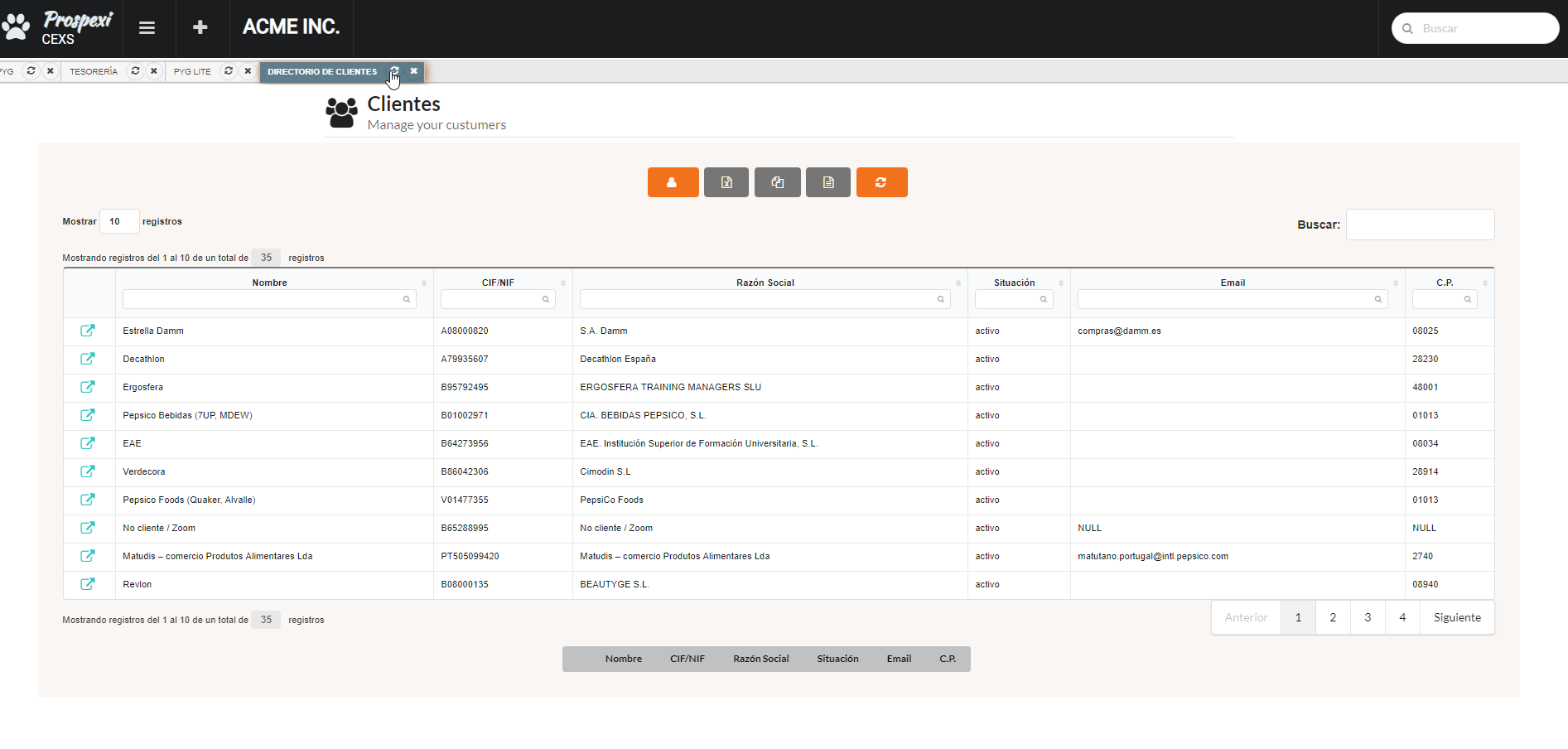Click the Situación column filter box
1568x749 pixels.
[x=1014, y=299]
